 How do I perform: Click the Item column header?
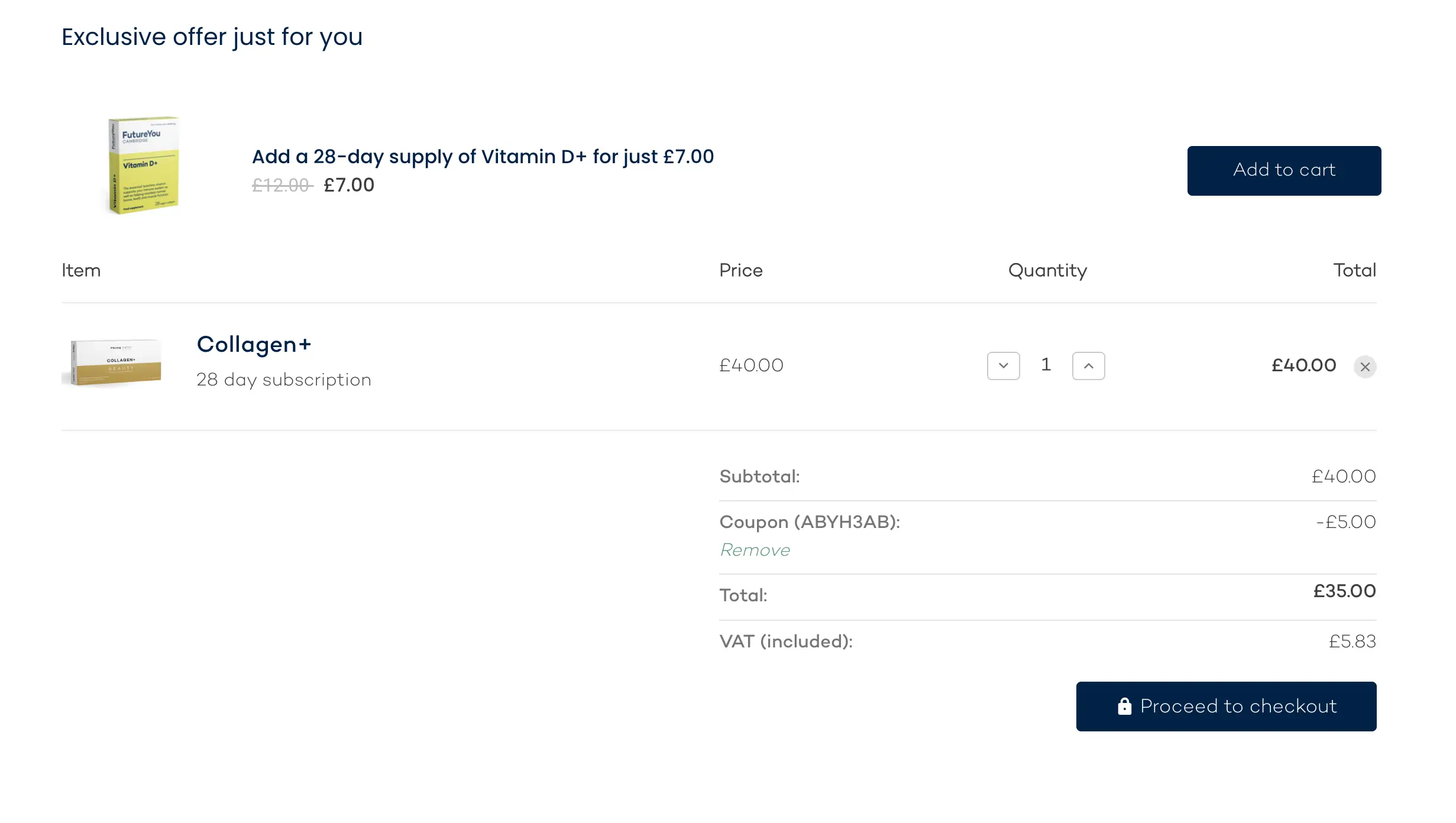coord(81,270)
